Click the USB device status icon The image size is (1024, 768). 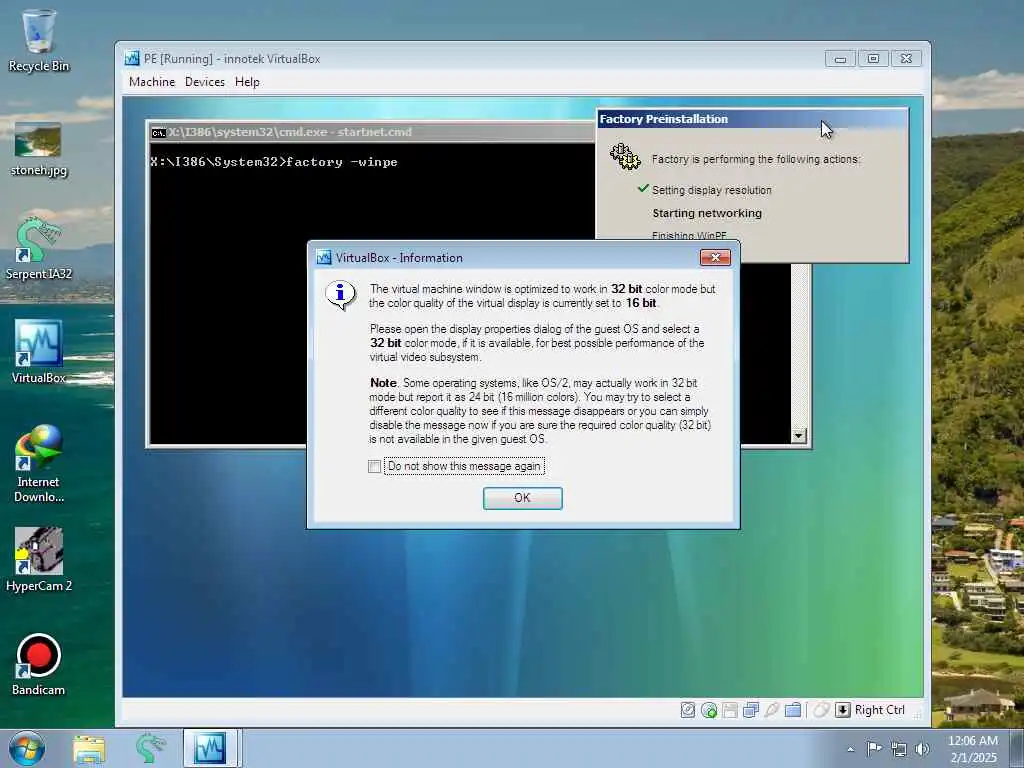[x=772, y=710]
